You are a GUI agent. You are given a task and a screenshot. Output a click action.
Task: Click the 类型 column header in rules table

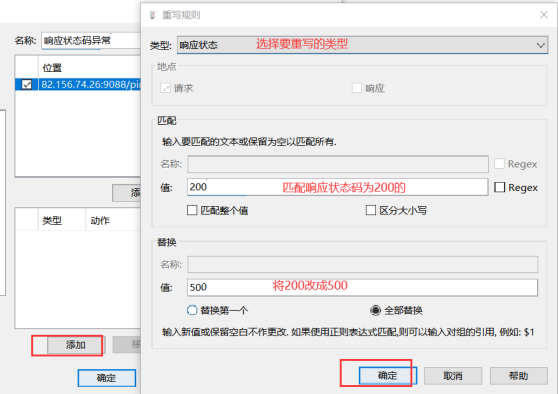[52, 221]
